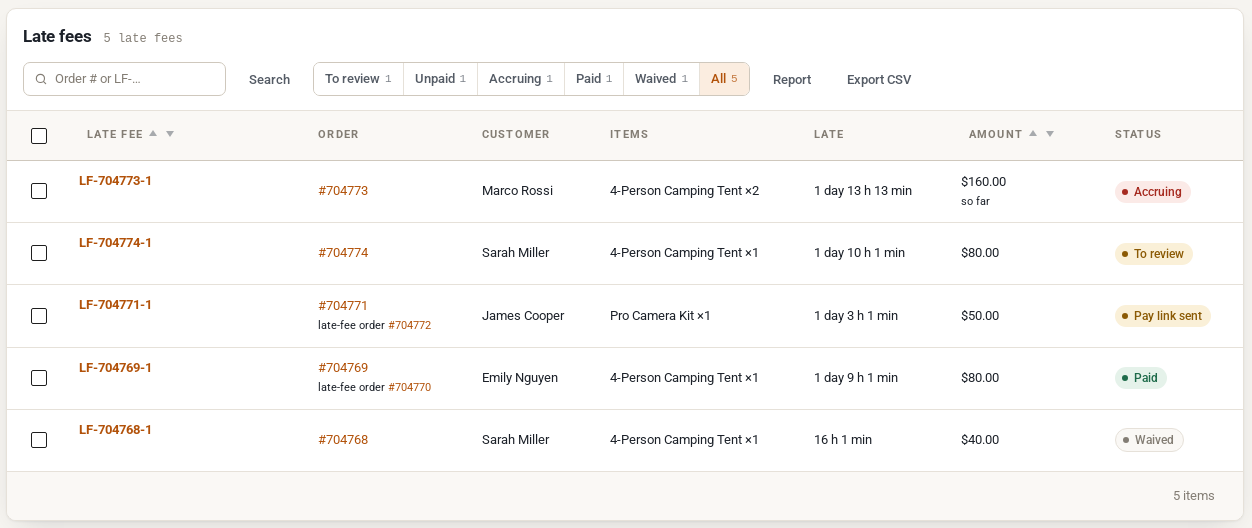Open late fee LF-704769-1
Image resolution: width=1252 pixels, height=528 pixels.
(115, 368)
